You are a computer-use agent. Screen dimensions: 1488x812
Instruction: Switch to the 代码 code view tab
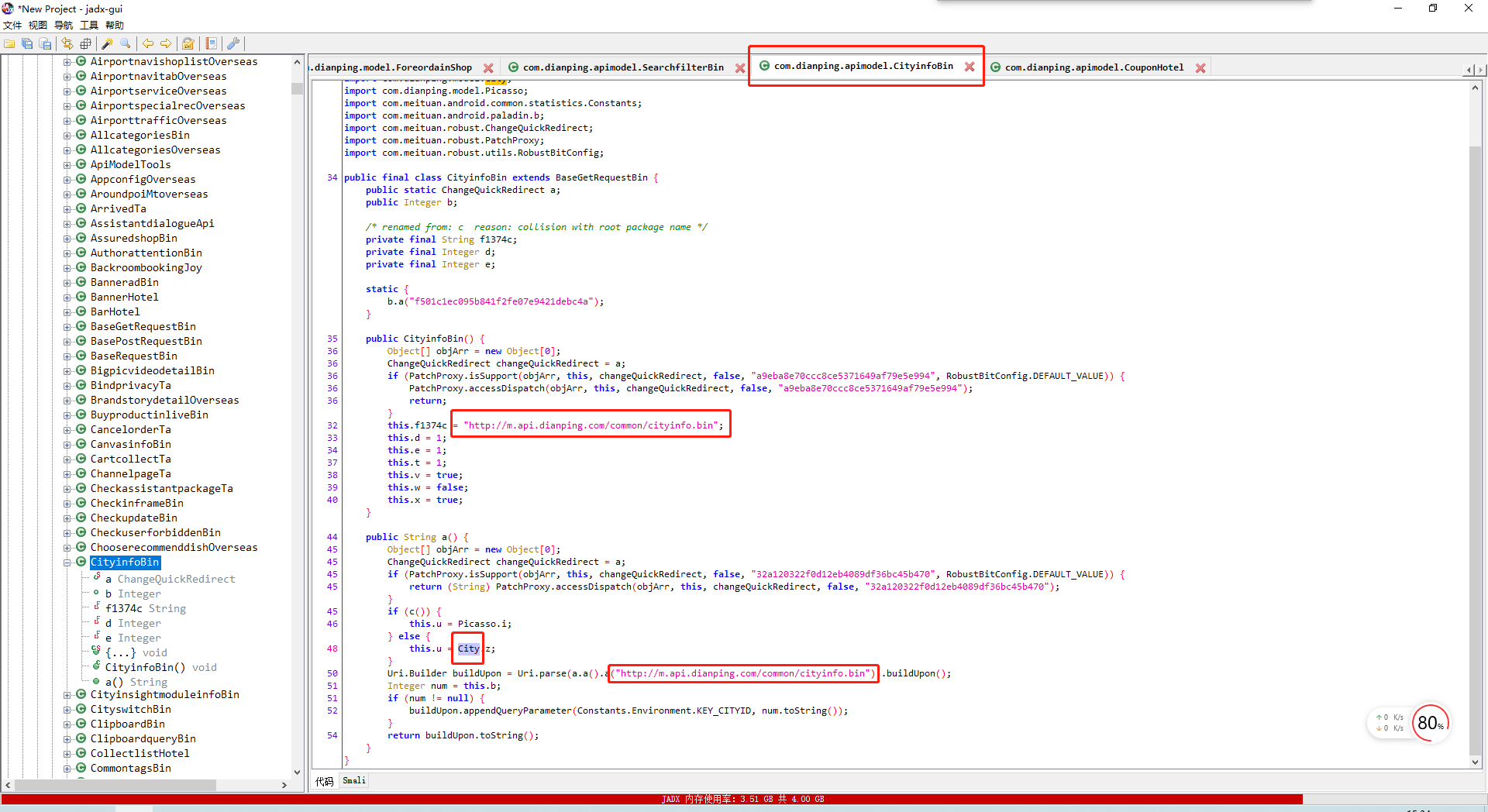[x=324, y=781]
